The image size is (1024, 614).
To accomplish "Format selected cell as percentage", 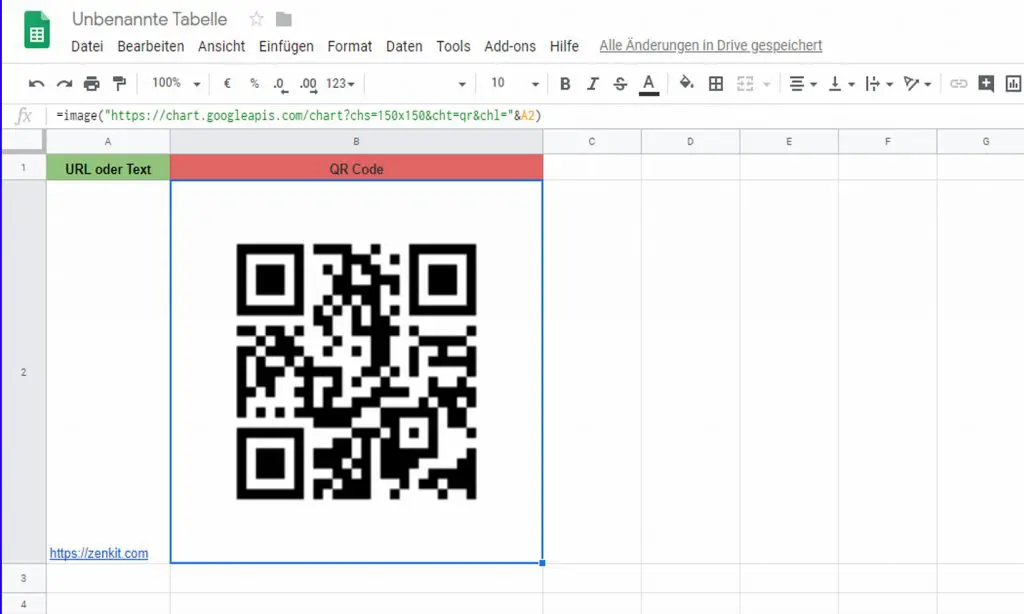I will point(252,83).
